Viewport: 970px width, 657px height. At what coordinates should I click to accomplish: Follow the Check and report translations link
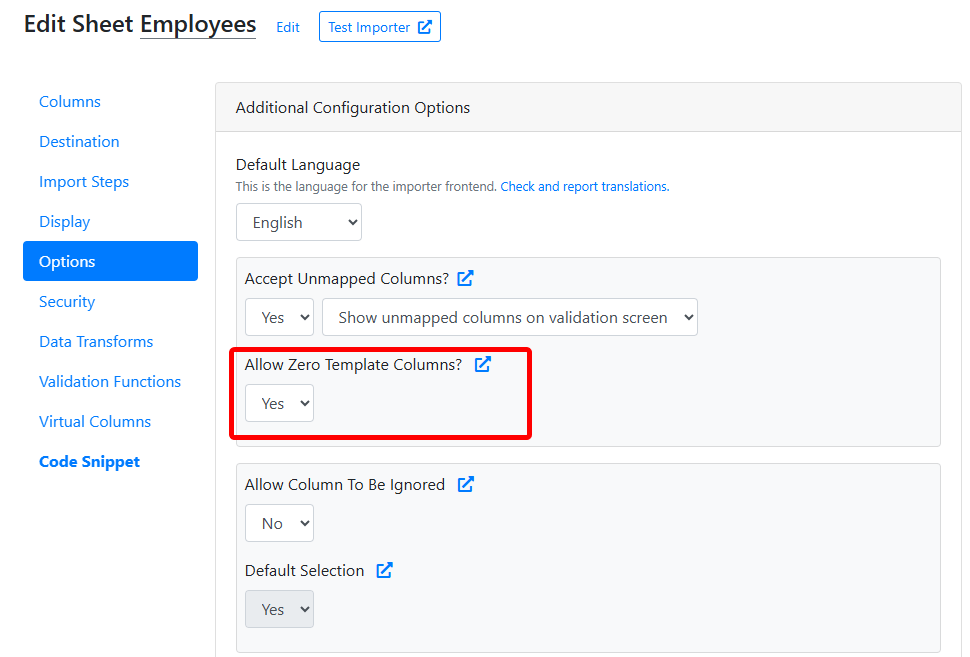click(585, 186)
